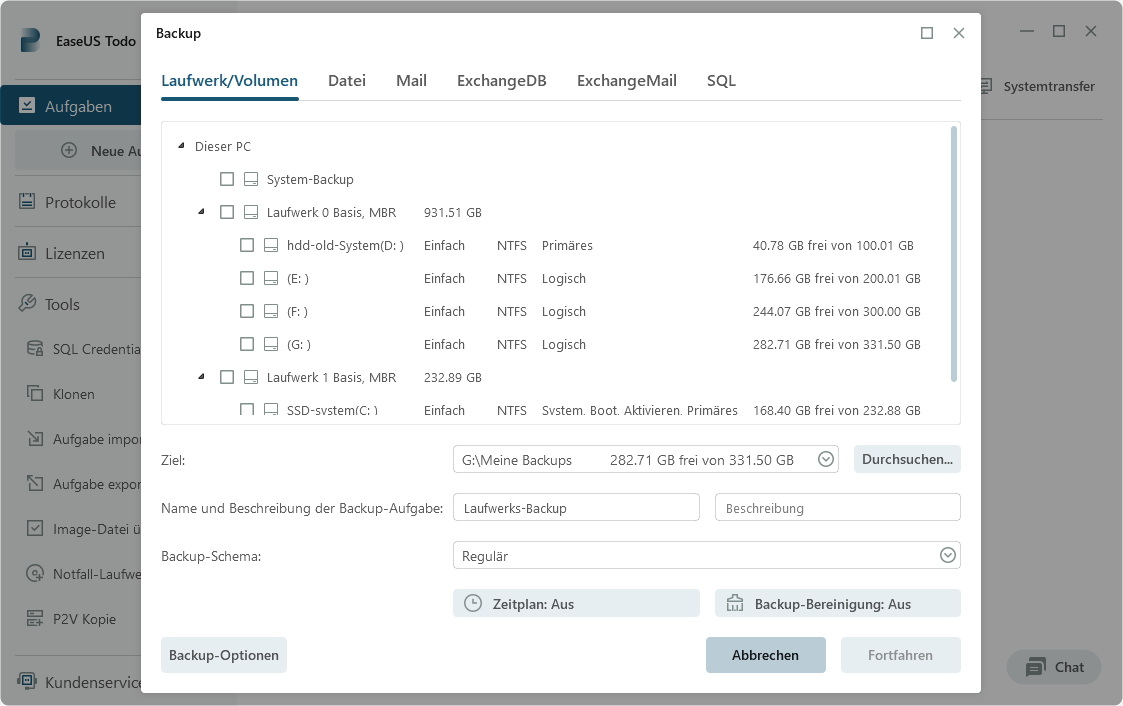Select '176.66 GB frei von 200.01 GB'
Image resolution: width=1123 pixels, height=706 pixels.
click(837, 278)
